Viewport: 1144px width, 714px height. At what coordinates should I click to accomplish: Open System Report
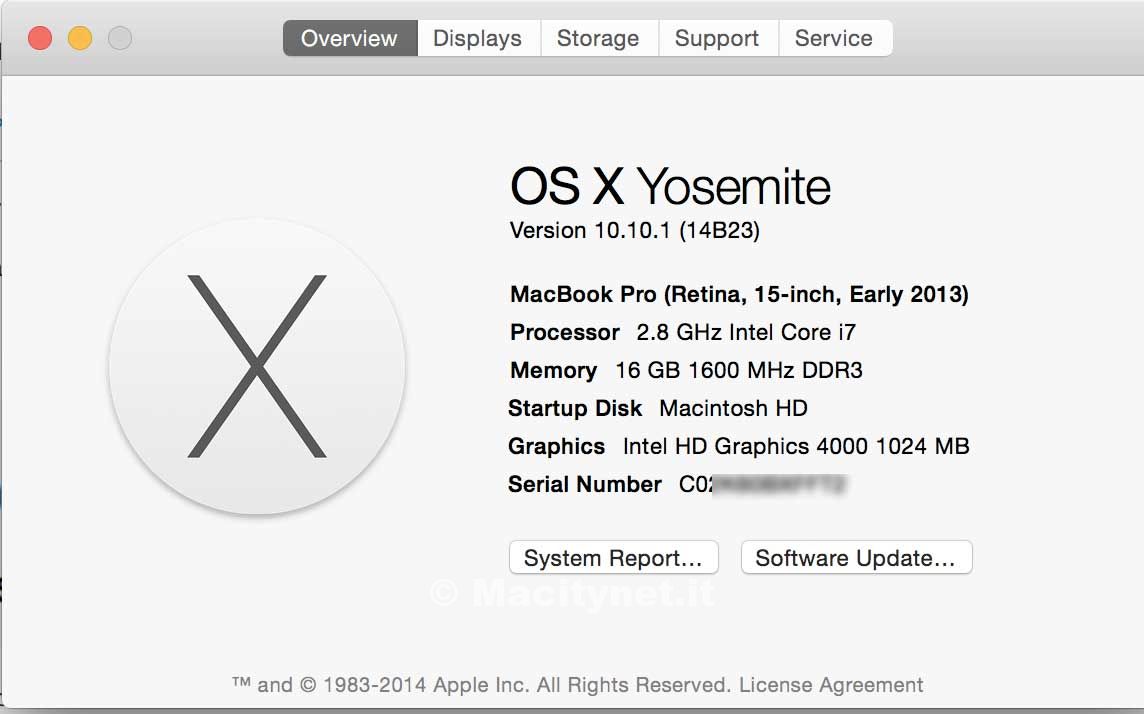pyautogui.click(x=613, y=558)
